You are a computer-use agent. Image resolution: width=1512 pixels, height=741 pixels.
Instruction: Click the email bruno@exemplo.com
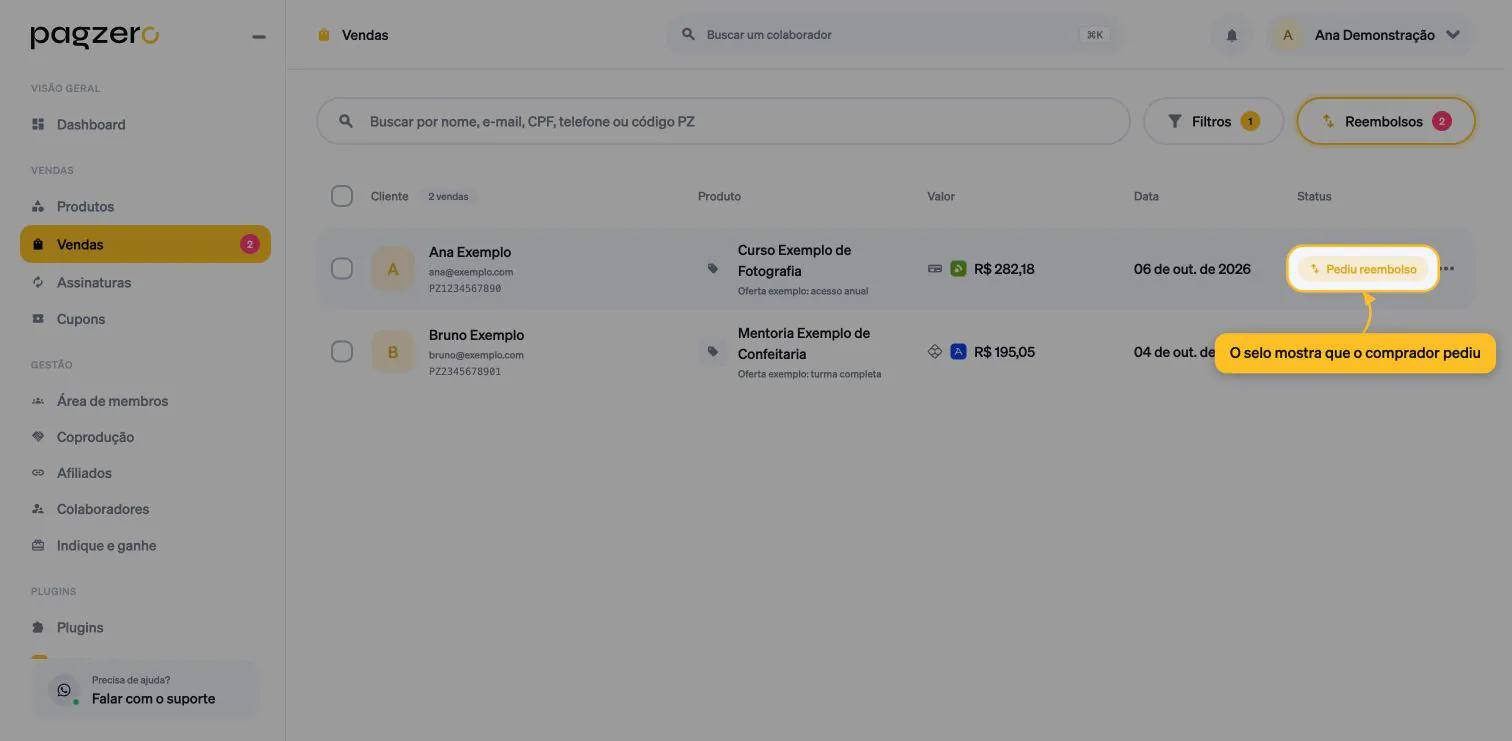point(476,355)
